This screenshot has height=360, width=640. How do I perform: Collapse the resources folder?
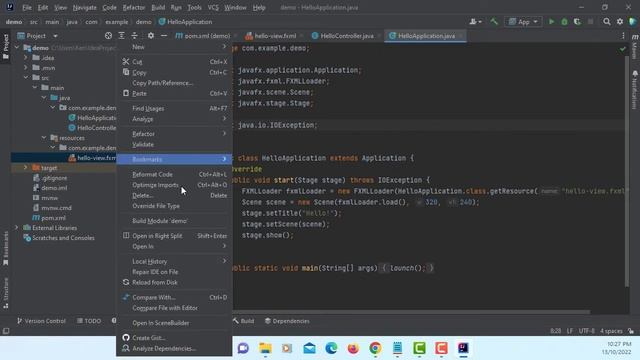(44, 138)
